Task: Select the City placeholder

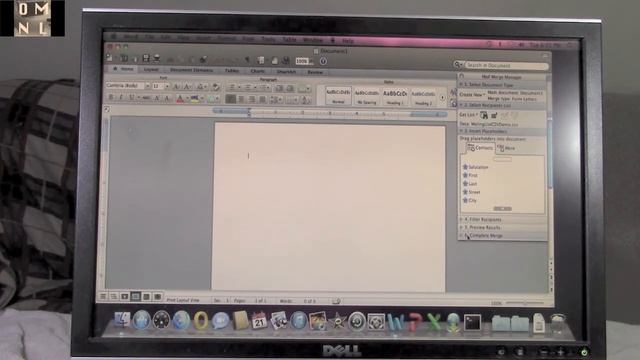Action: pyautogui.click(x=469, y=200)
